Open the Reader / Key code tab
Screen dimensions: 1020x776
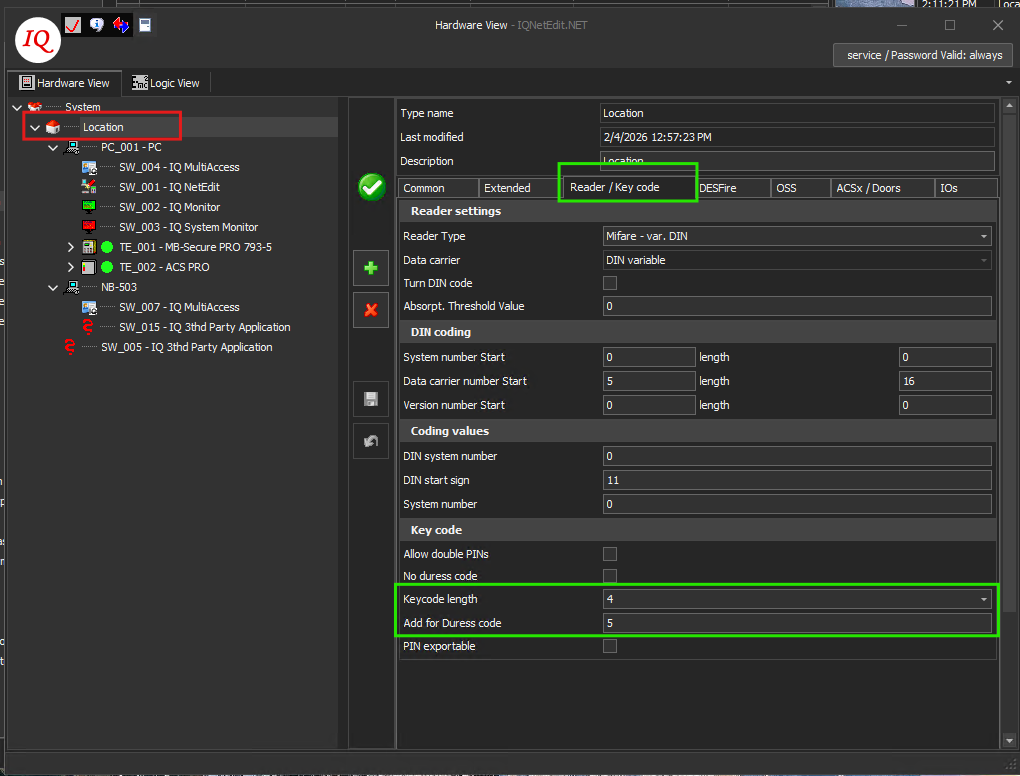coord(628,187)
